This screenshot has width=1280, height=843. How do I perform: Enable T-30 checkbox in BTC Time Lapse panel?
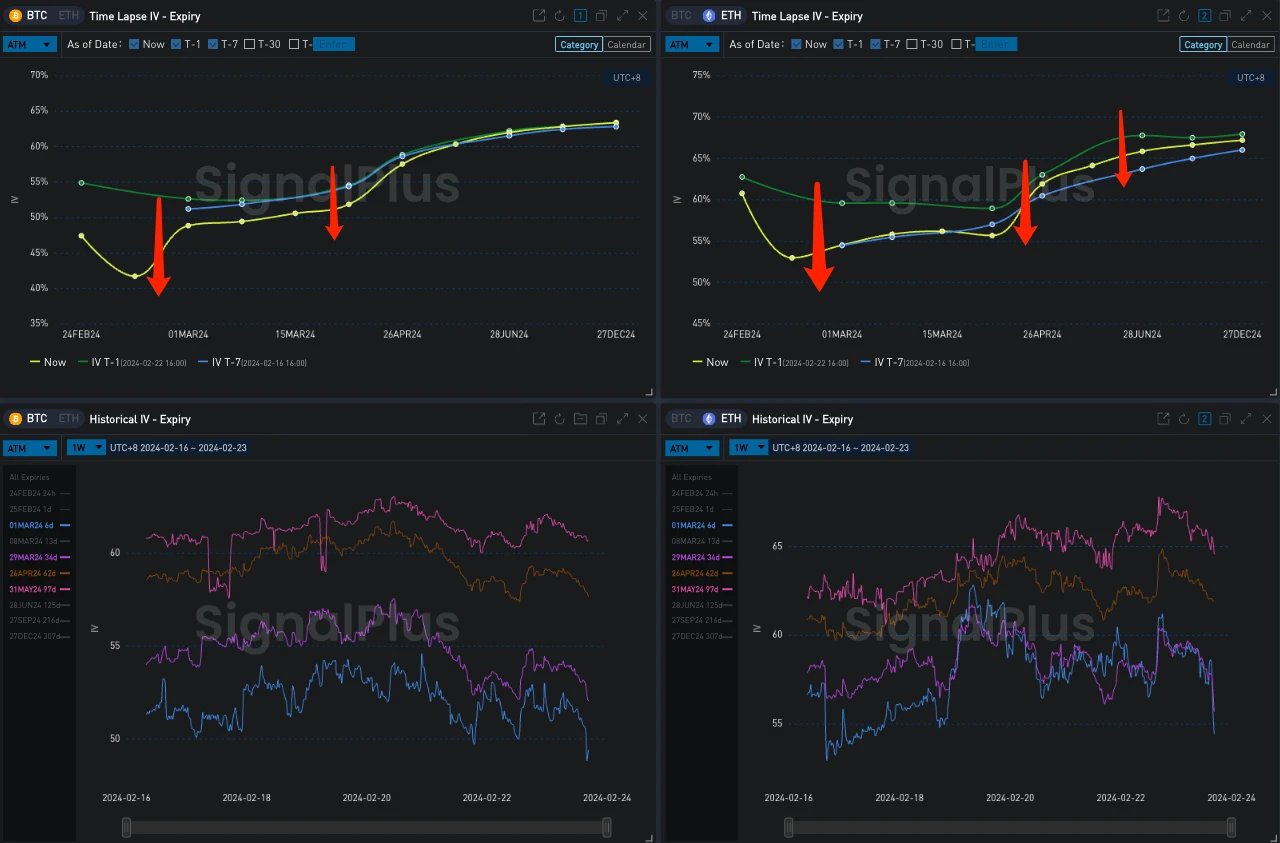pos(250,44)
